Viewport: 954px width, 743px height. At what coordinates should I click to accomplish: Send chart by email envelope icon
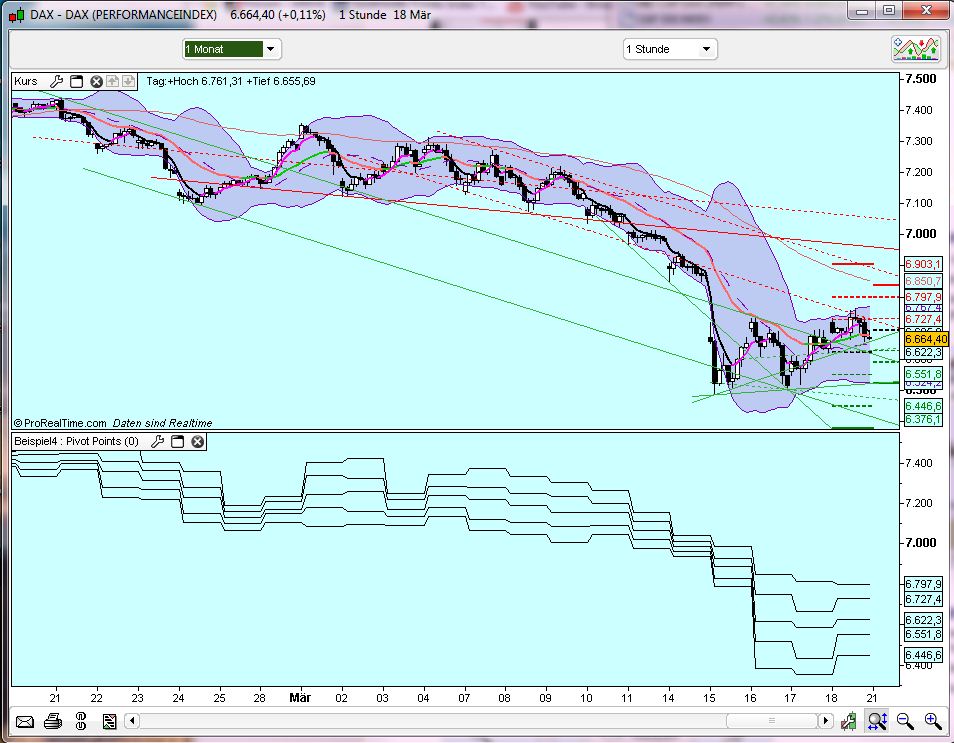[24, 722]
